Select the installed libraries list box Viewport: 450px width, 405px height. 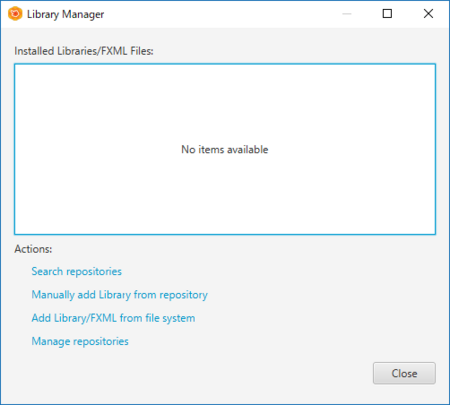[x=225, y=149]
